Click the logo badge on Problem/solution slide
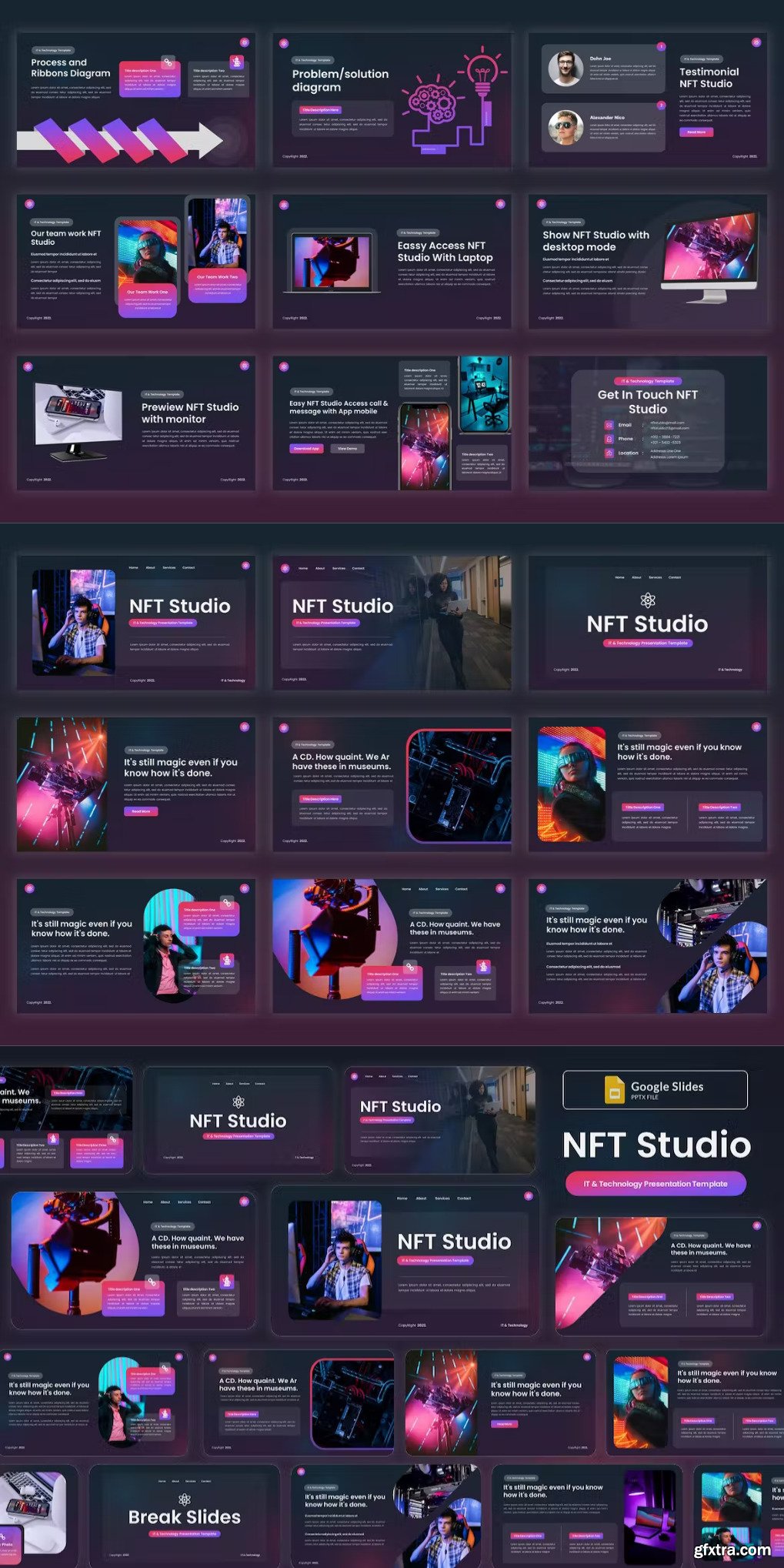Image resolution: width=784 pixels, height=1568 pixels. (x=284, y=43)
